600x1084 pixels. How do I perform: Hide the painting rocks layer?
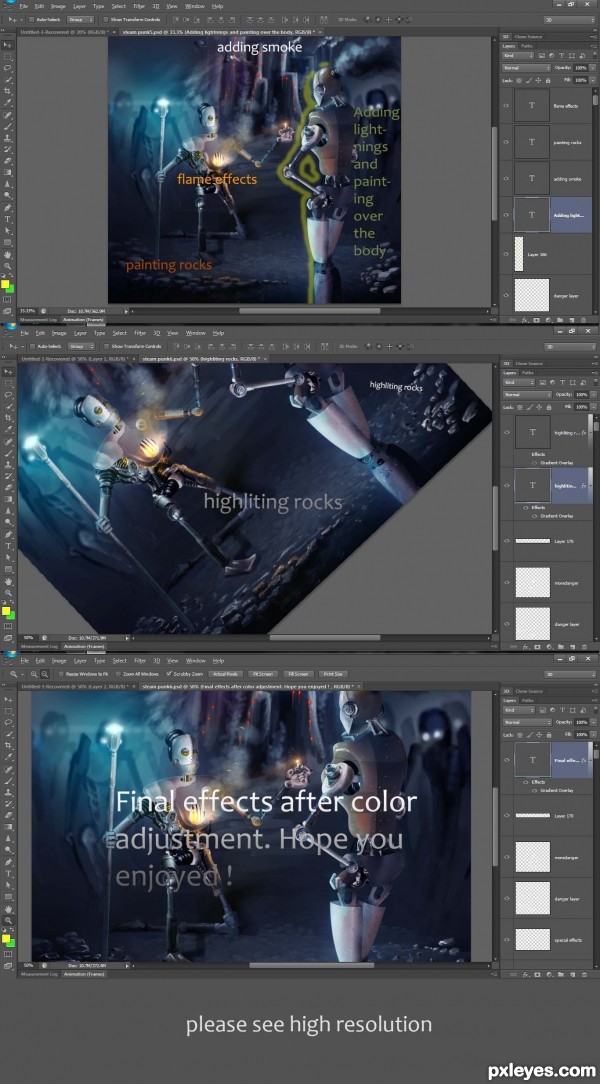(x=506, y=142)
